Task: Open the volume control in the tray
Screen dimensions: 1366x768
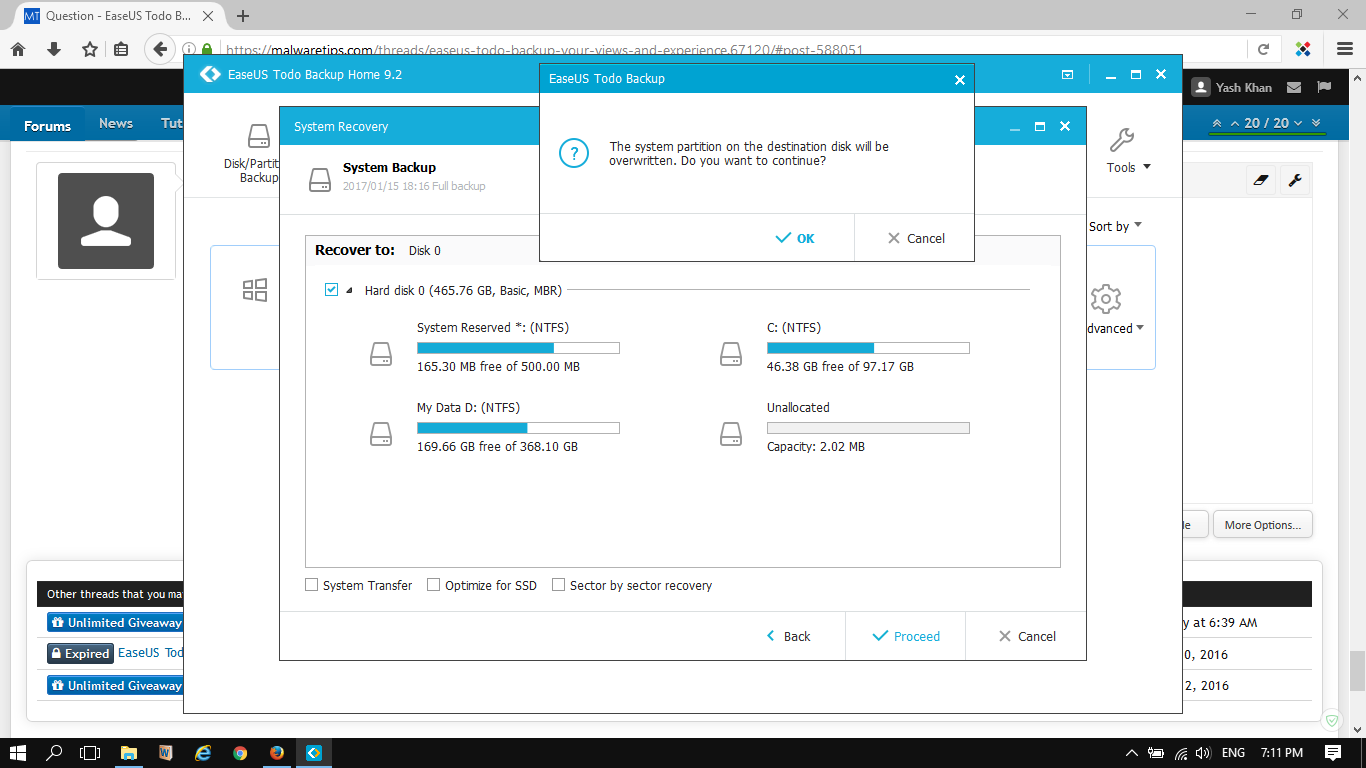Action: [1203, 753]
